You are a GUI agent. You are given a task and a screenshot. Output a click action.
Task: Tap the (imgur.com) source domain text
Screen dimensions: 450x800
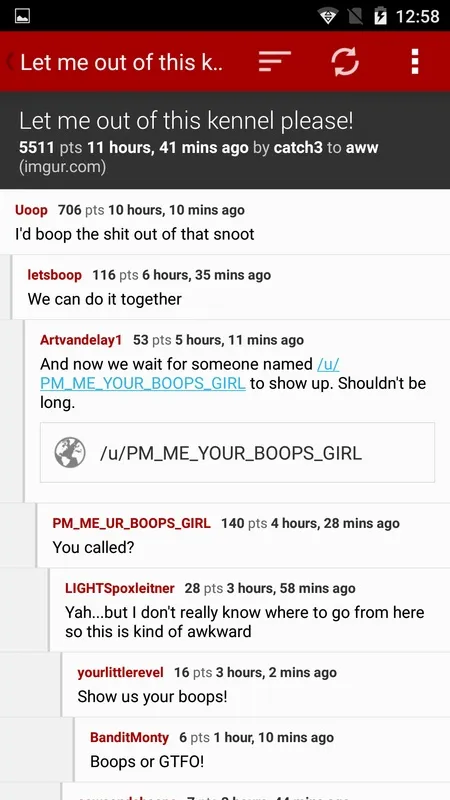pyautogui.click(x=62, y=167)
